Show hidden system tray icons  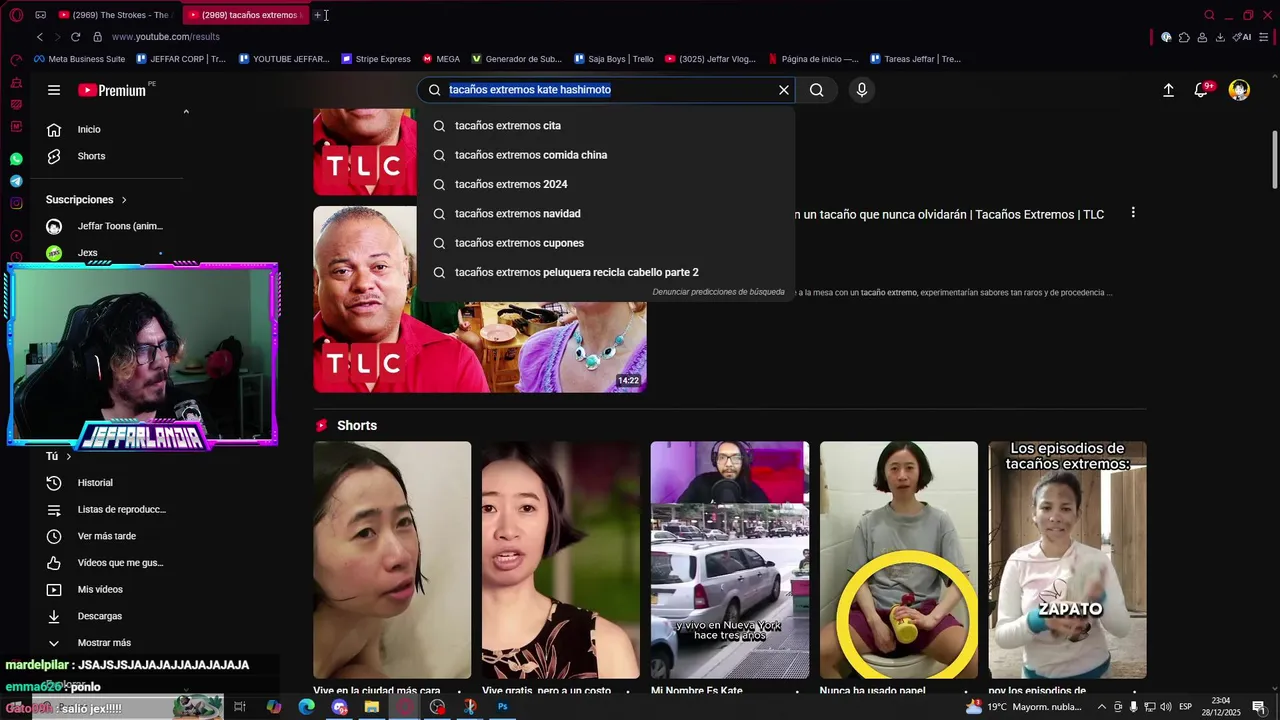(1102, 707)
